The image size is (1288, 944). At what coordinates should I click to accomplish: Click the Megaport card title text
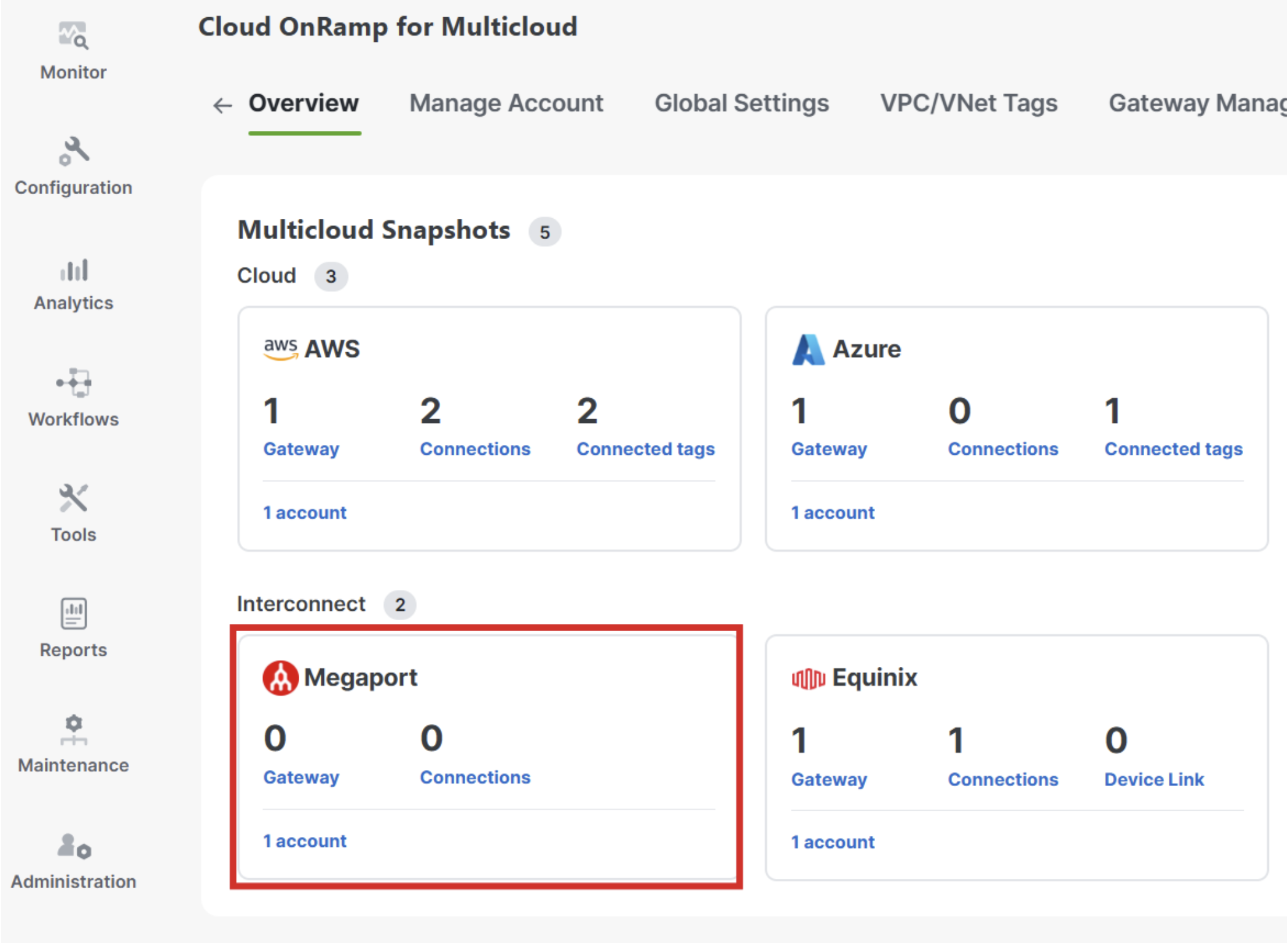[x=361, y=677]
